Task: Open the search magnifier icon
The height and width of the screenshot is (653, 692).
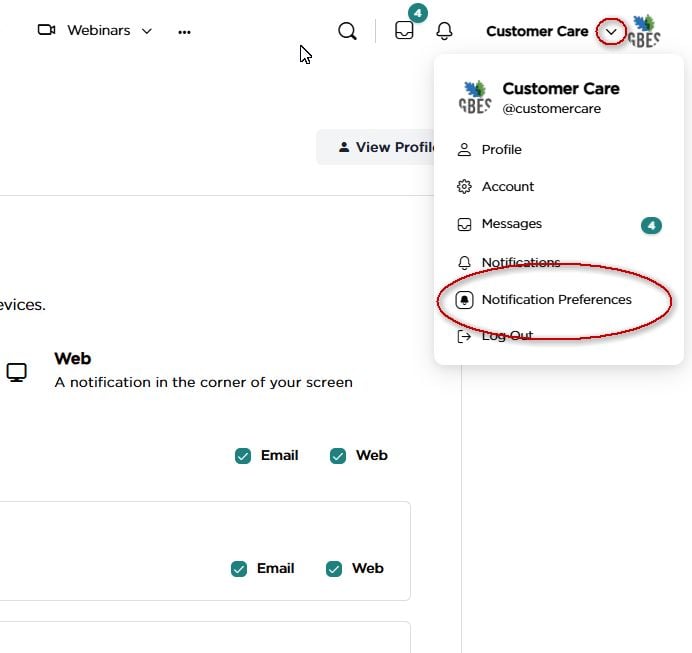Action: [x=347, y=31]
